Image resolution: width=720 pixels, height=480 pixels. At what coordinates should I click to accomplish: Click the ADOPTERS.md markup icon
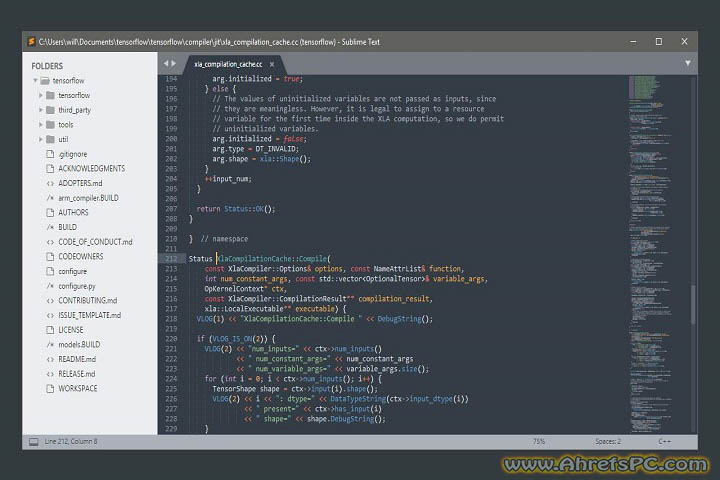51,183
